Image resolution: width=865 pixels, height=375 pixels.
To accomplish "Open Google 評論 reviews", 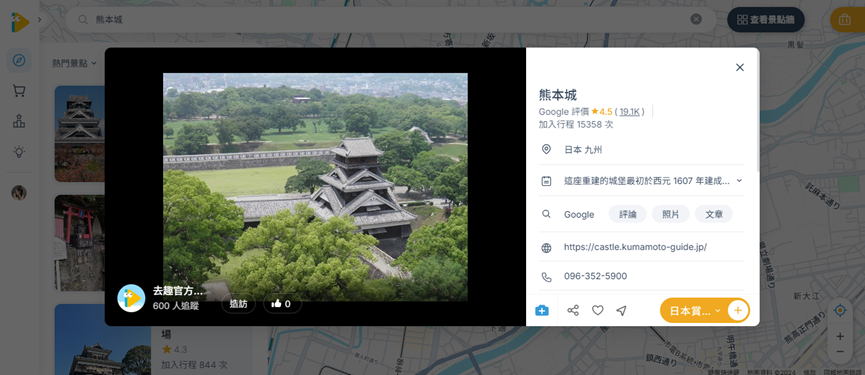I will click(x=627, y=214).
